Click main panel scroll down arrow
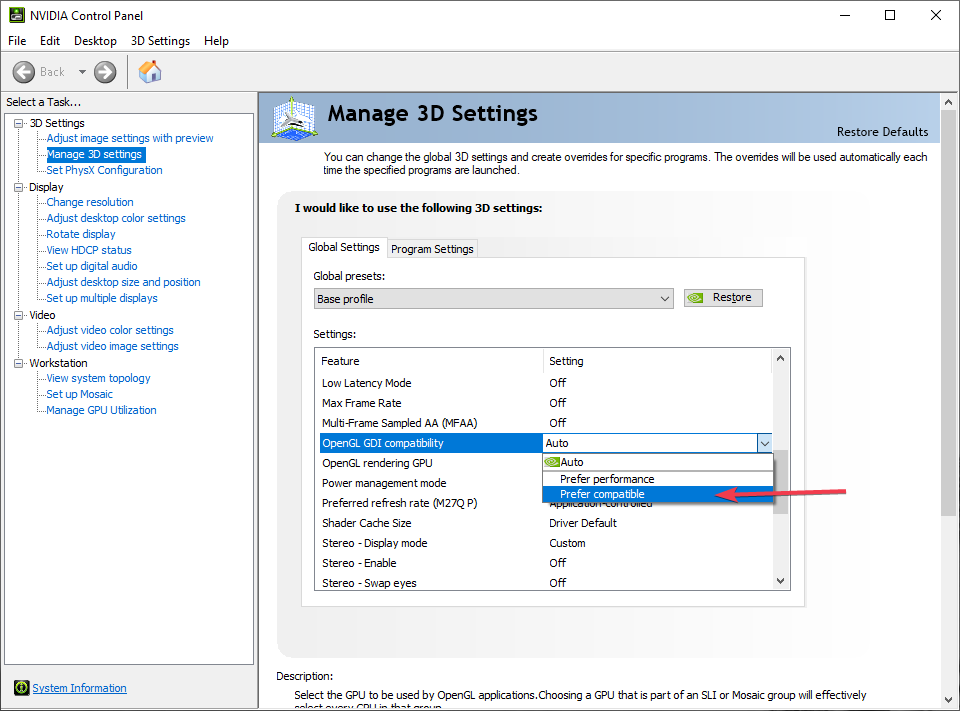960x711 pixels. (x=948, y=699)
